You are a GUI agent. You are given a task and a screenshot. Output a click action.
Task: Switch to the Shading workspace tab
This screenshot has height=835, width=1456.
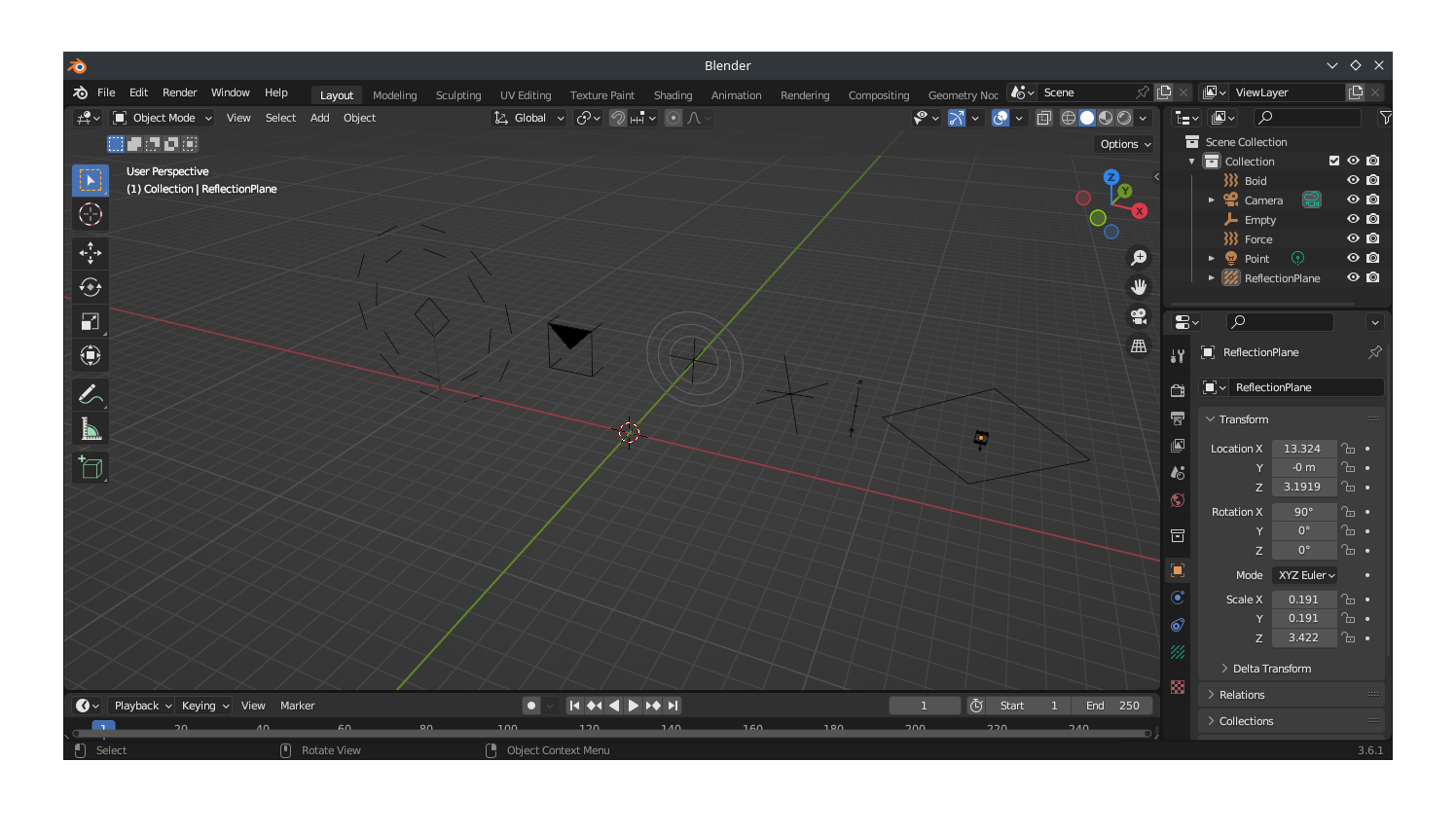[673, 94]
